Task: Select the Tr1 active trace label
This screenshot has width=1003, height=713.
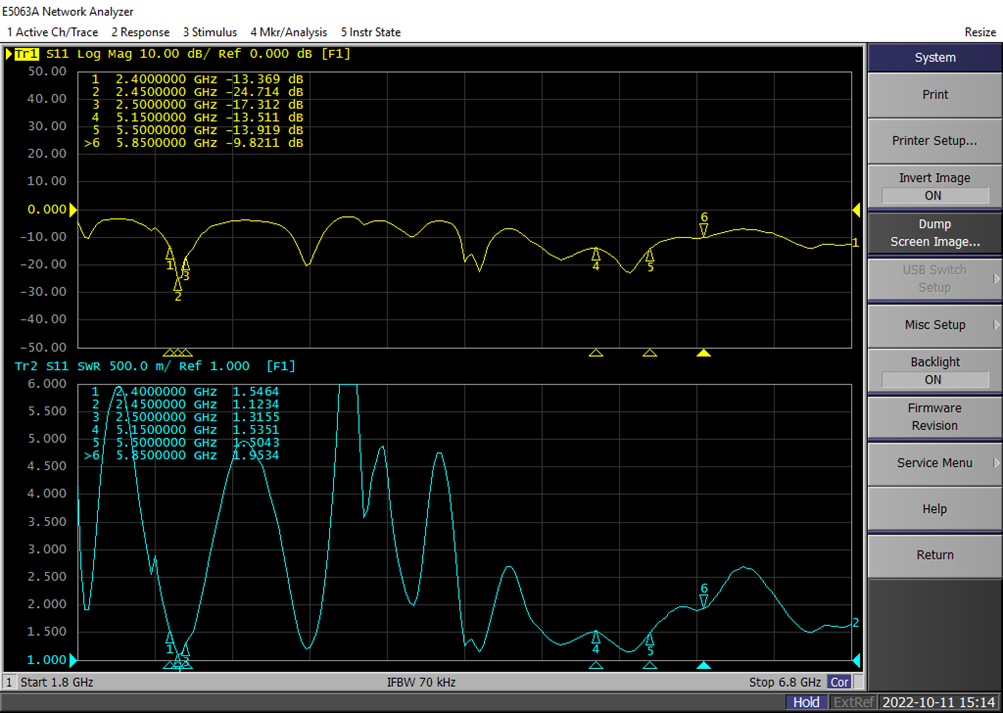Action: pyautogui.click(x=26, y=54)
